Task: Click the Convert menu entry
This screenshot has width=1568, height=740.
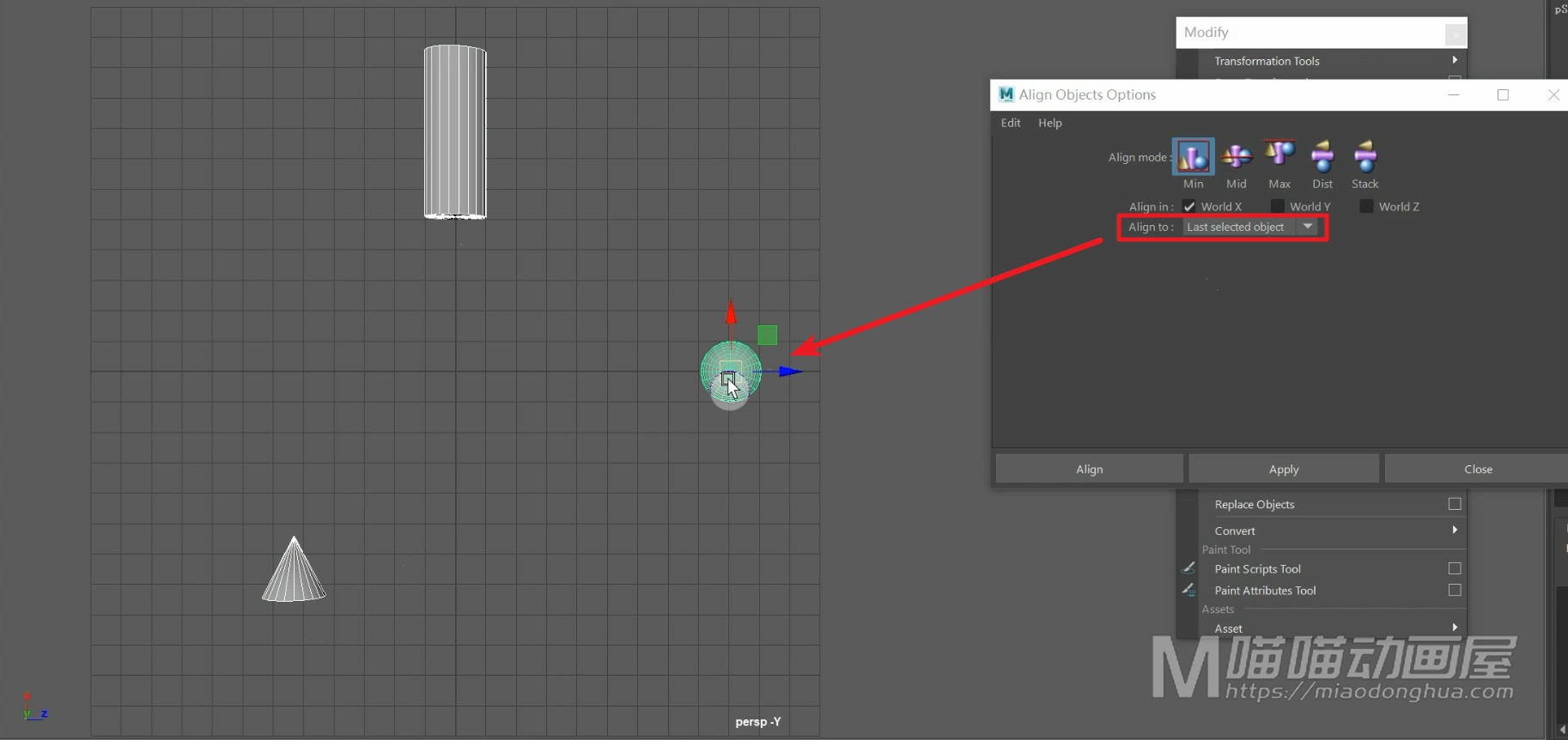Action: (1235, 531)
